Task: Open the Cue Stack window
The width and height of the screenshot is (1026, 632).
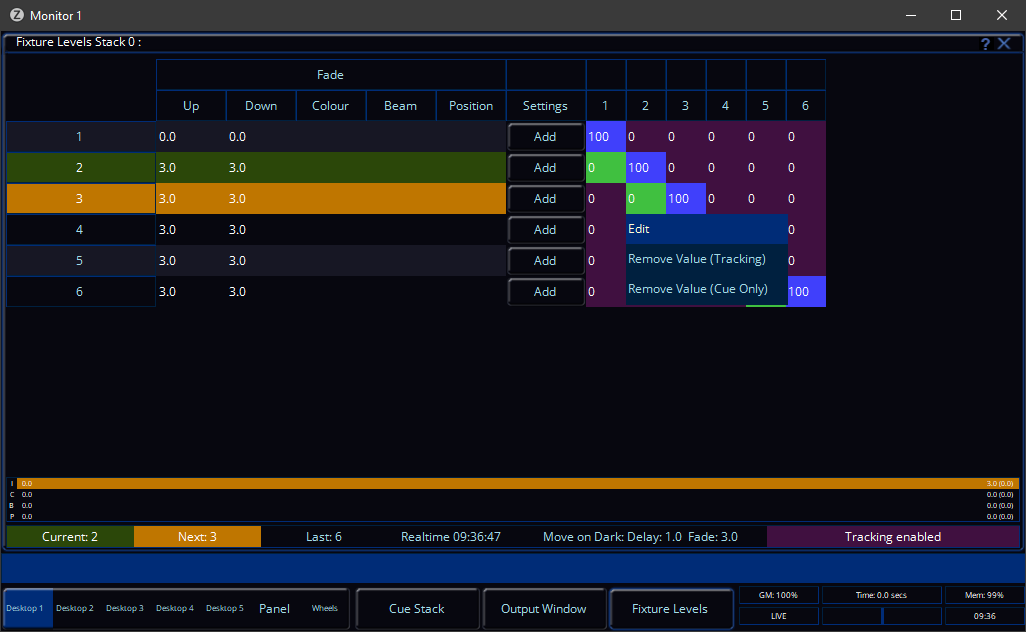Action: (417, 608)
